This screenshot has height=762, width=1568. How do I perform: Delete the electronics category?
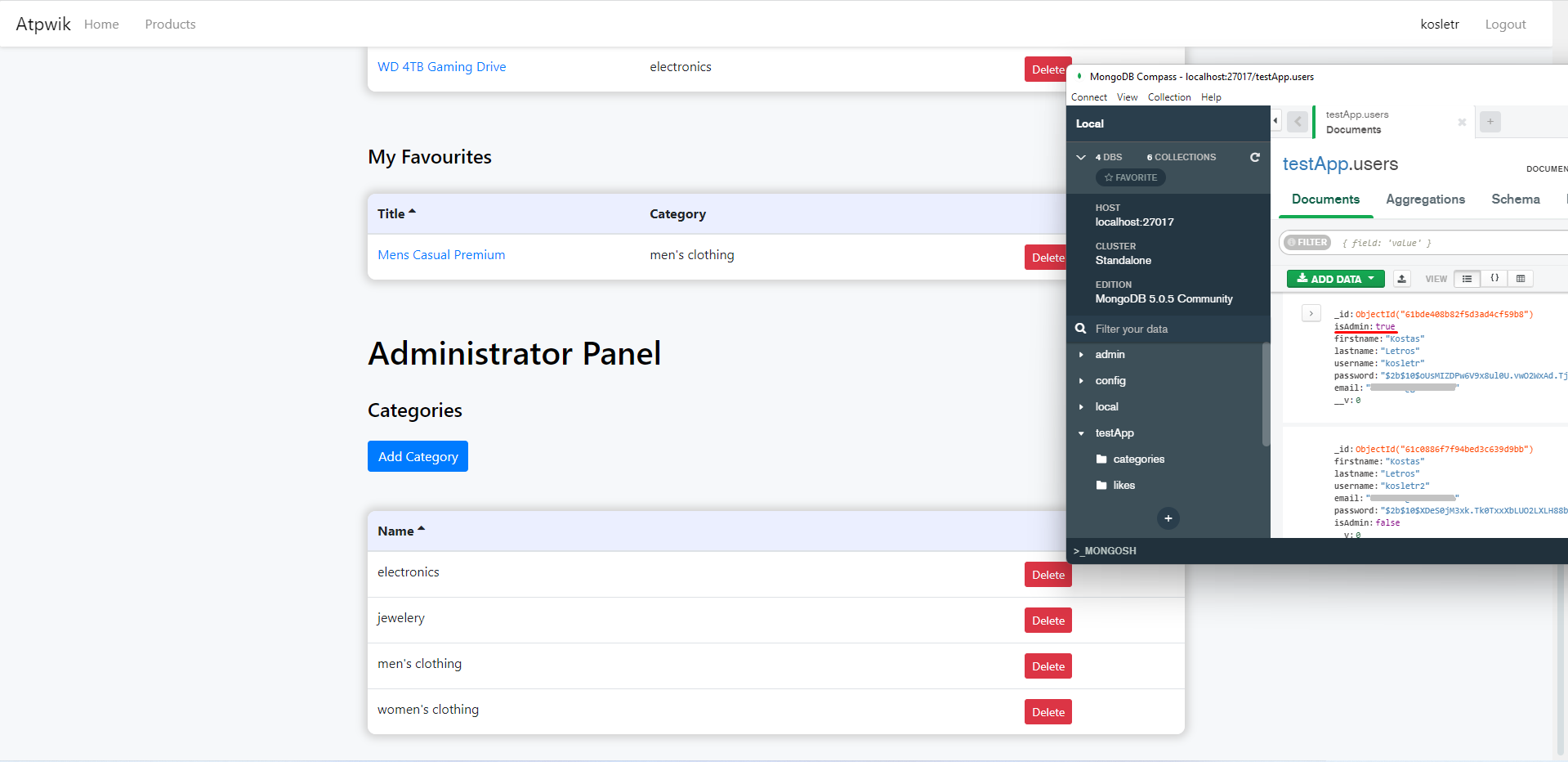pos(1048,575)
